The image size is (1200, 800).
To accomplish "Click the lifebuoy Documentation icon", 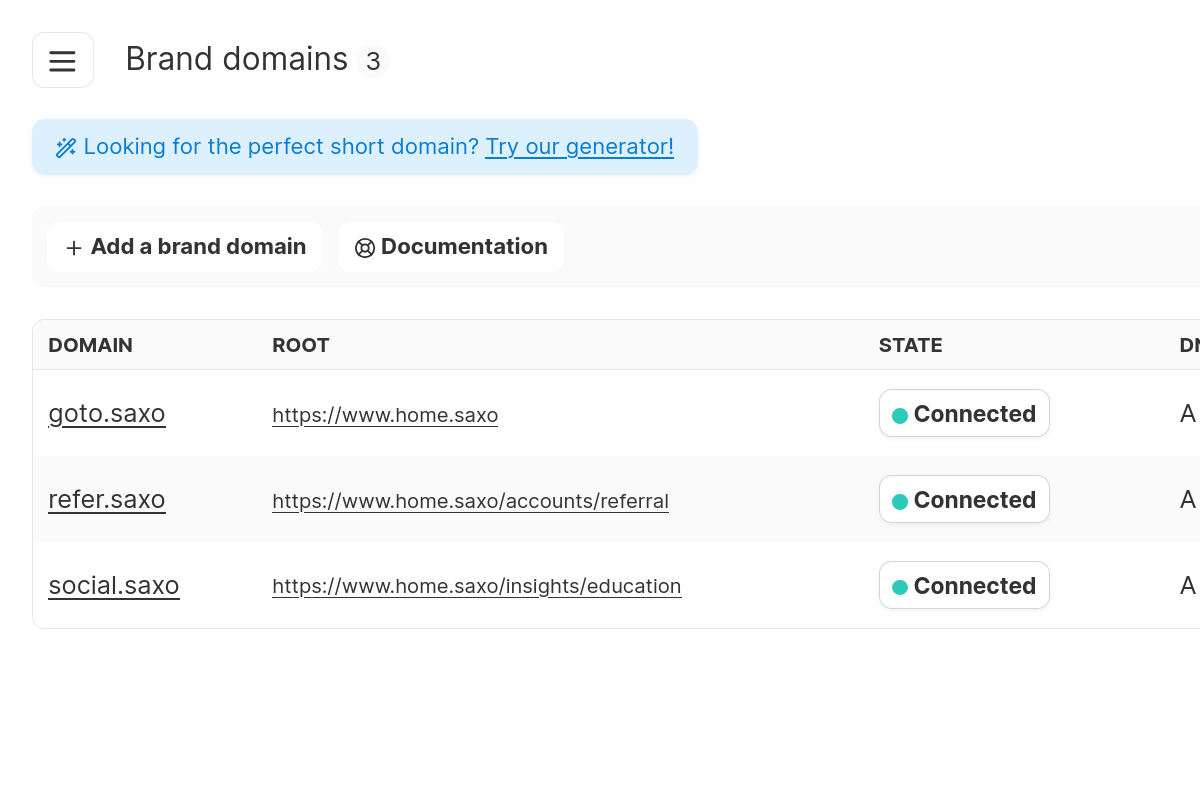I will [365, 248].
